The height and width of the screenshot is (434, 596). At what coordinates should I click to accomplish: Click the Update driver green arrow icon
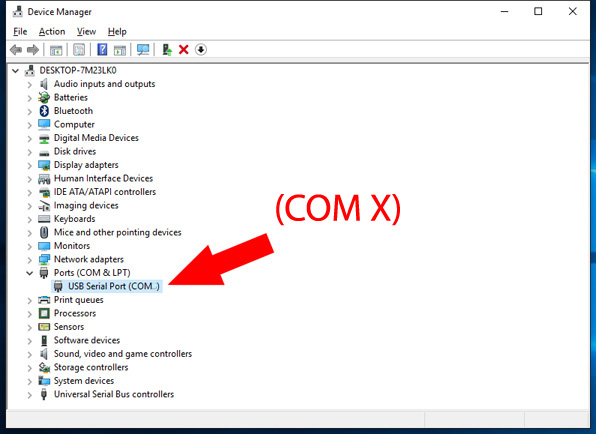pos(167,50)
